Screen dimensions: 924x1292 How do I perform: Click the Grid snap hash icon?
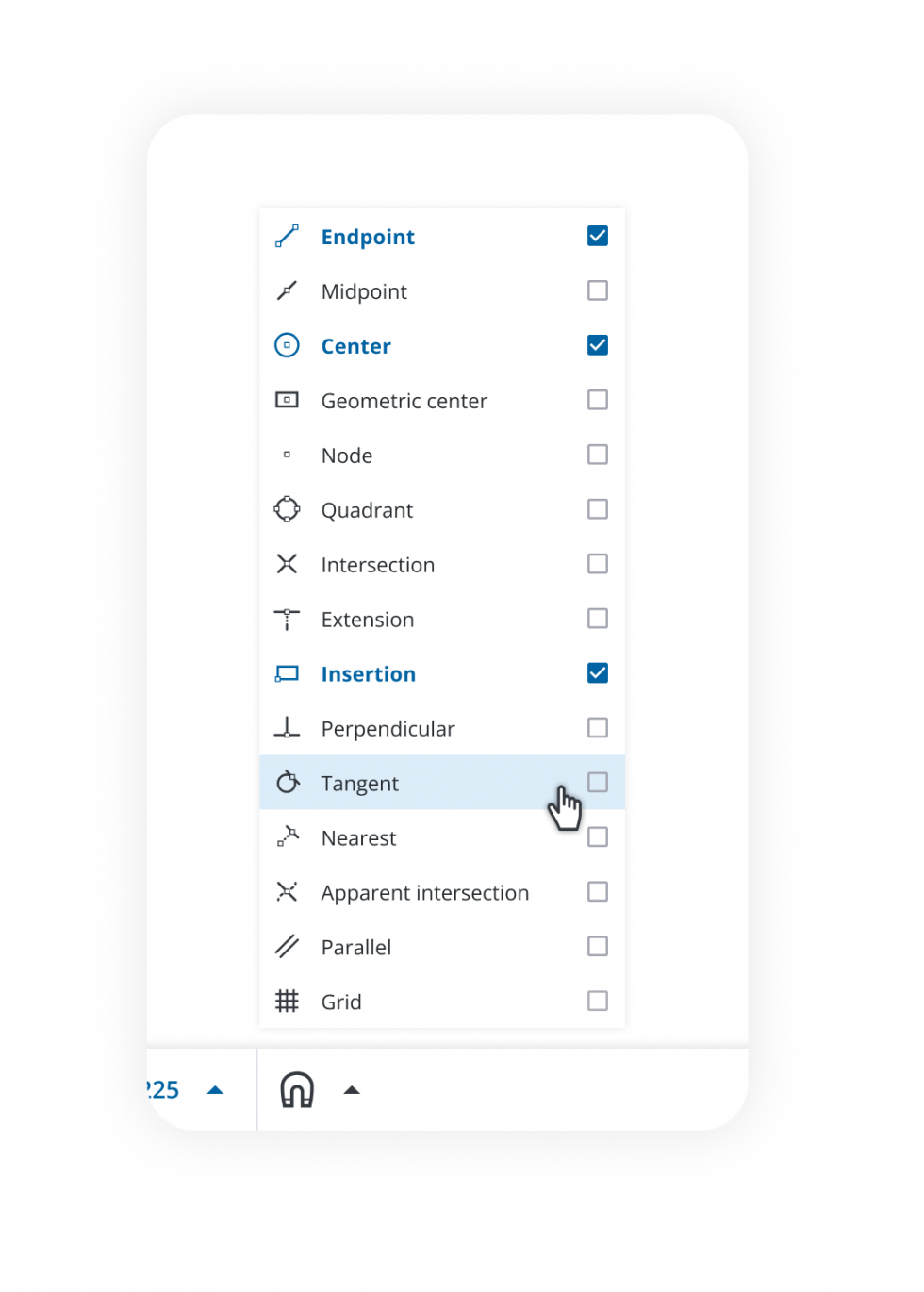(x=287, y=1002)
